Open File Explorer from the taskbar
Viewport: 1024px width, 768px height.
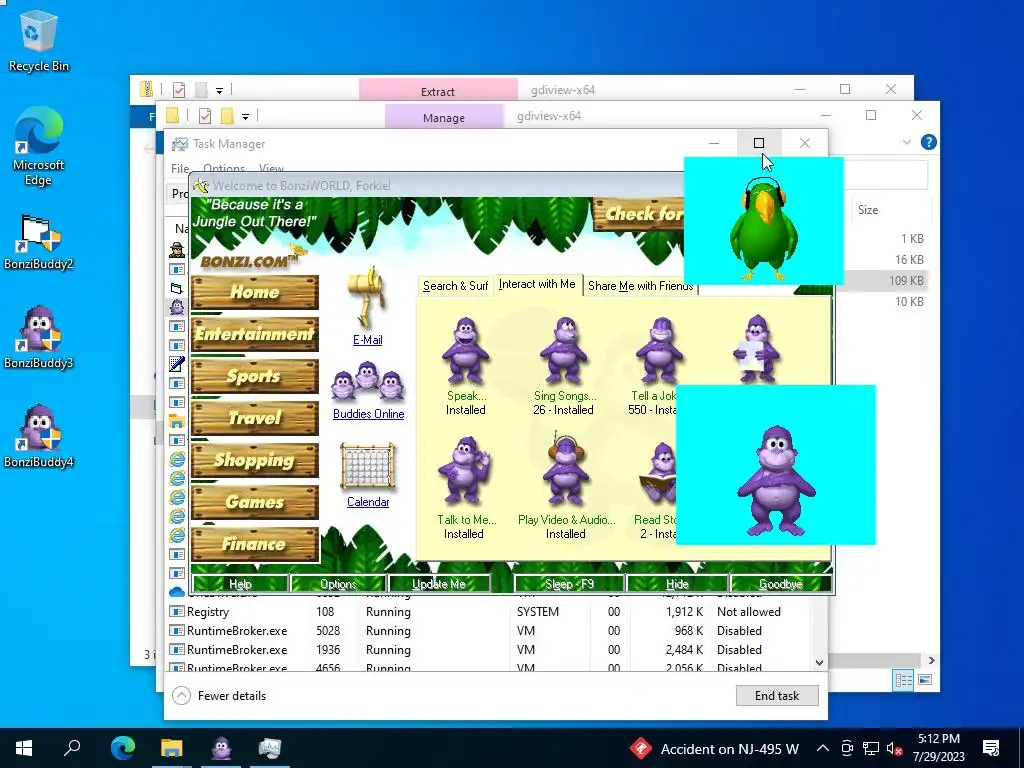click(x=172, y=748)
